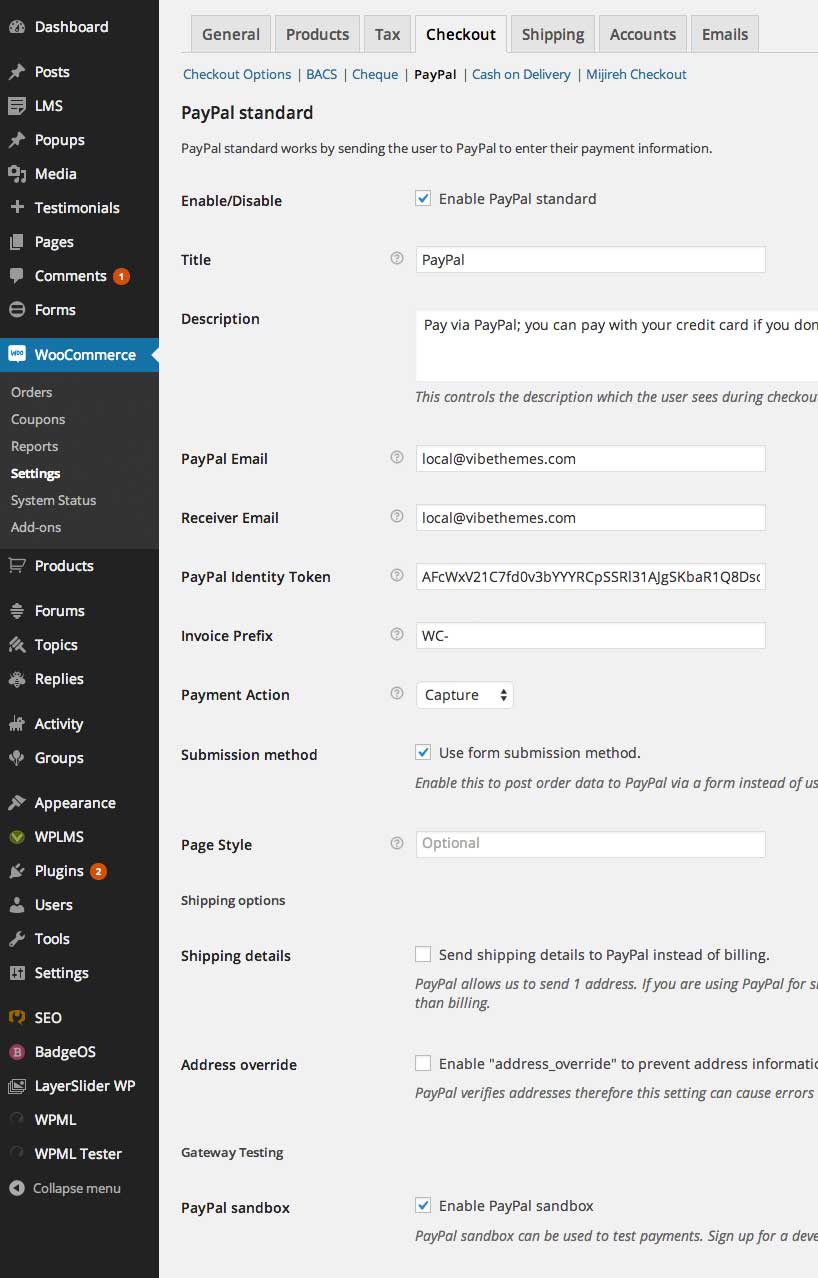Open the System Status submenu item
818x1278 pixels.
(54, 500)
